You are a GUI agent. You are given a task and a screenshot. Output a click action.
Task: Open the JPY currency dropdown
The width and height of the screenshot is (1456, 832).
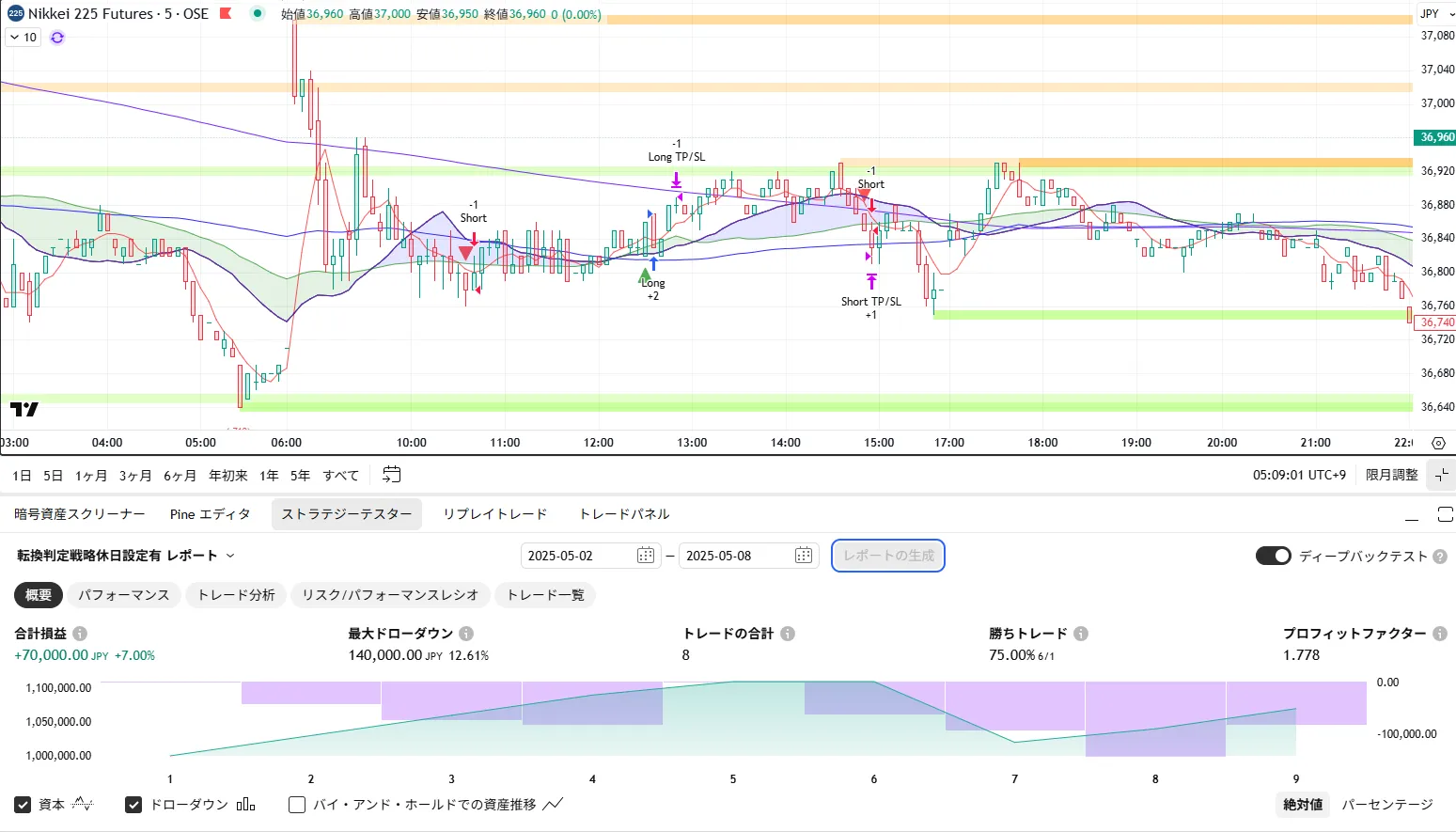tap(1437, 14)
